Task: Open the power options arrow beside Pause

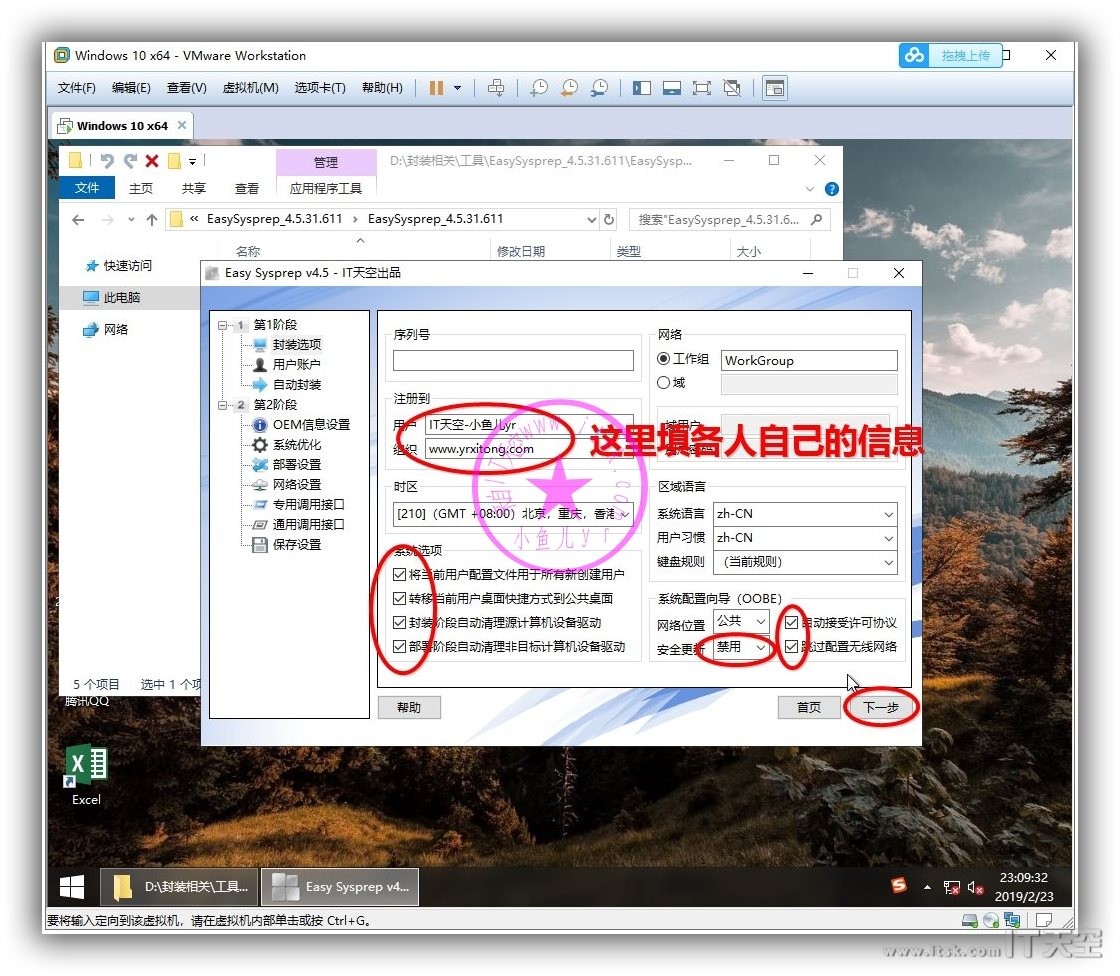Action: coord(457,88)
